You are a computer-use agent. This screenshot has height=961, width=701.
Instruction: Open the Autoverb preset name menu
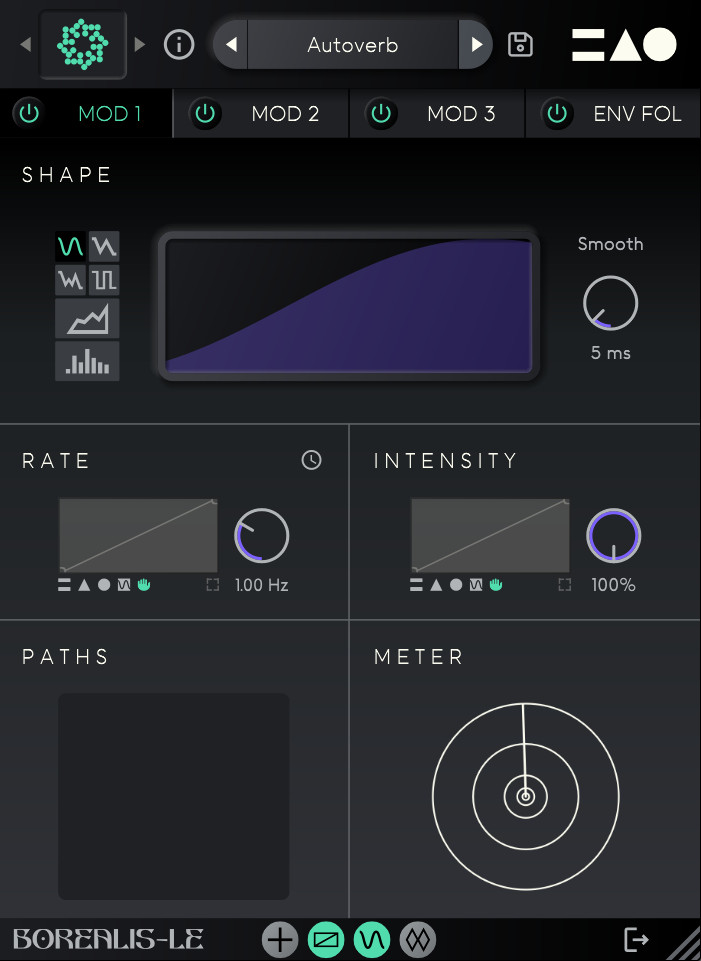(x=353, y=45)
